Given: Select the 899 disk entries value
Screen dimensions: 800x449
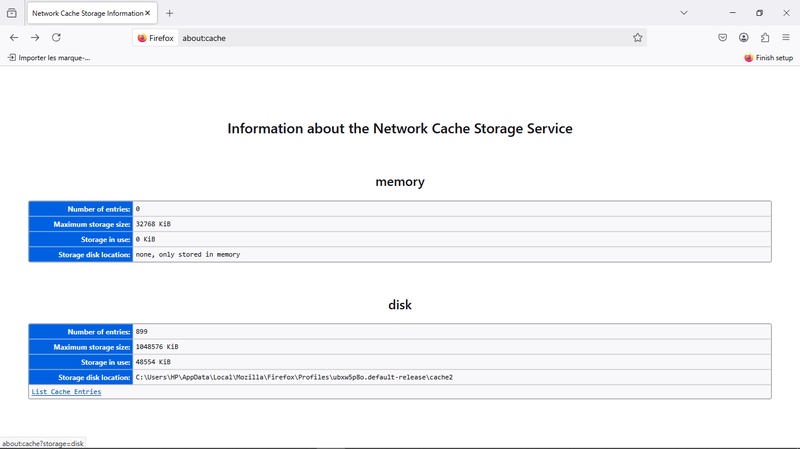Looking at the screenshot, I should 141,332.
